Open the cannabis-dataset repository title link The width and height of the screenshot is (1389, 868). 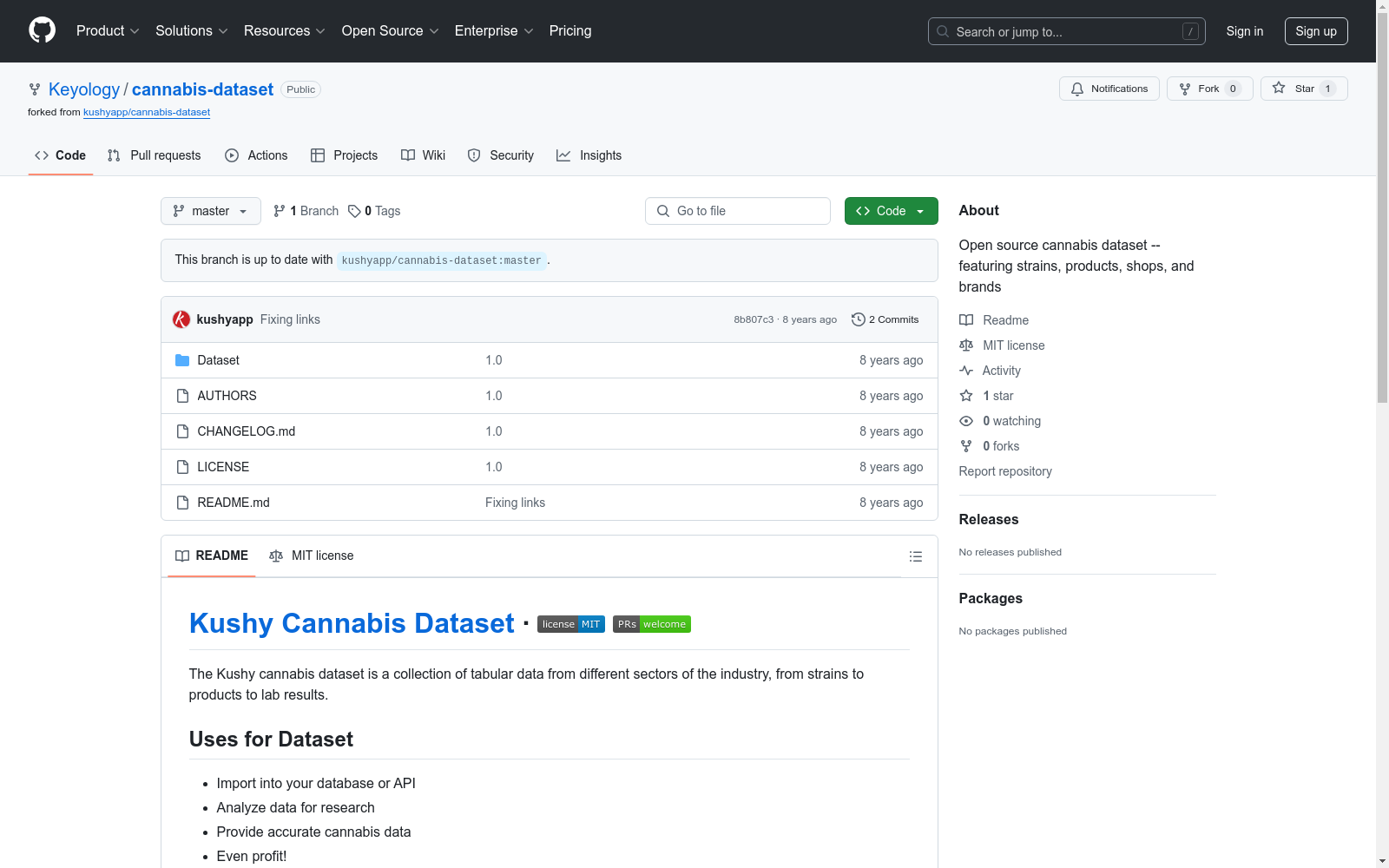pyautogui.click(x=202, y=89)
